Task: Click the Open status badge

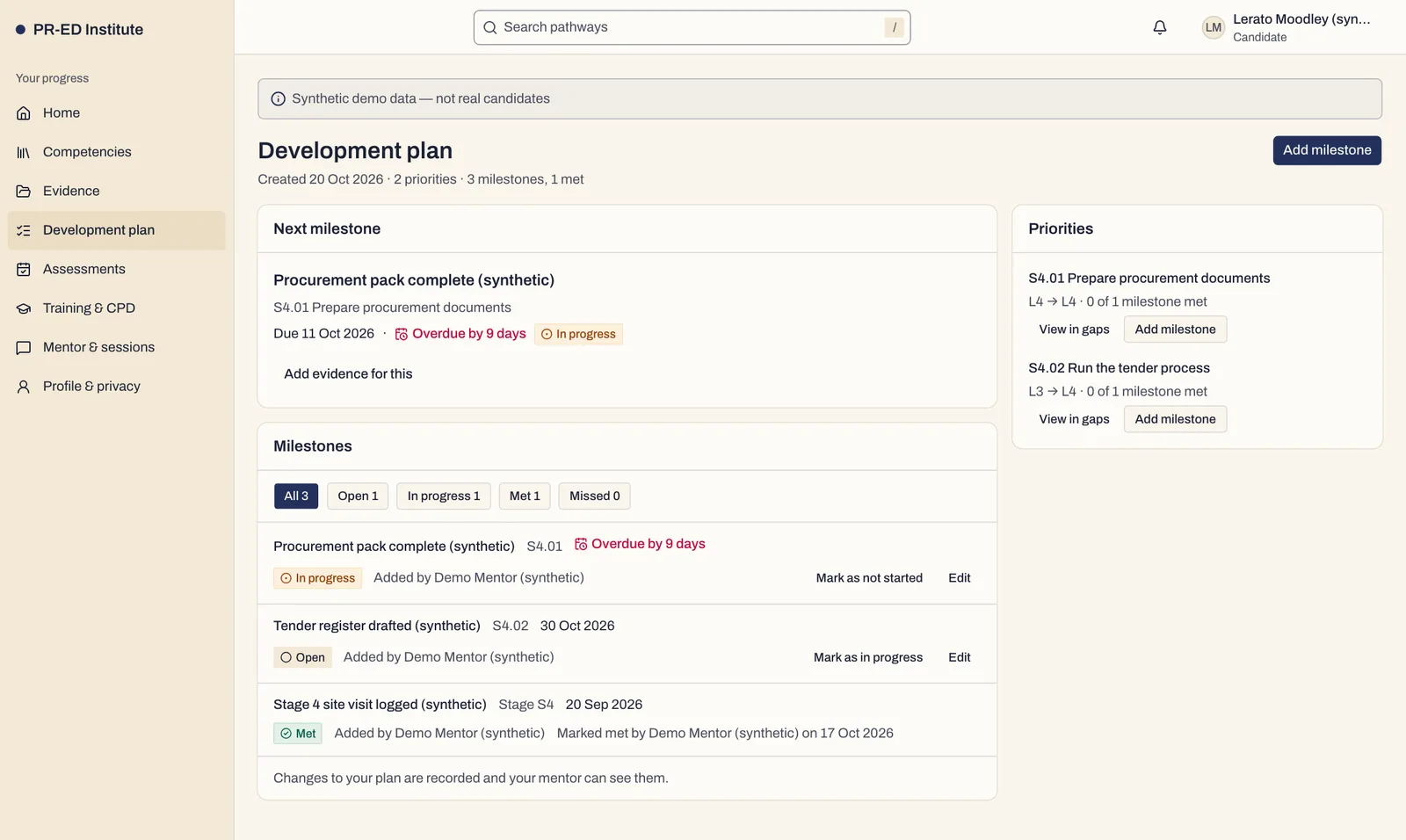Action: (x=302, y=657)
